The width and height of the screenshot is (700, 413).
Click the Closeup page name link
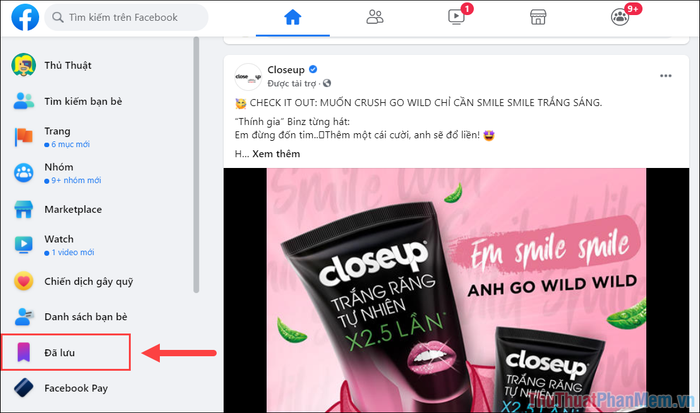click(286, 70)
